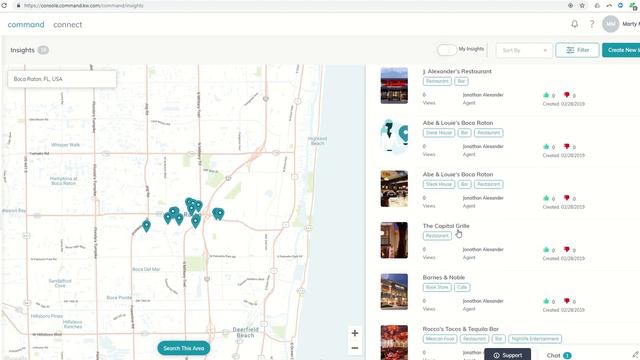The height and width of the screenshot is (360, 640).
Task: Click the Create New Insight button
Action: coord(621,50)
